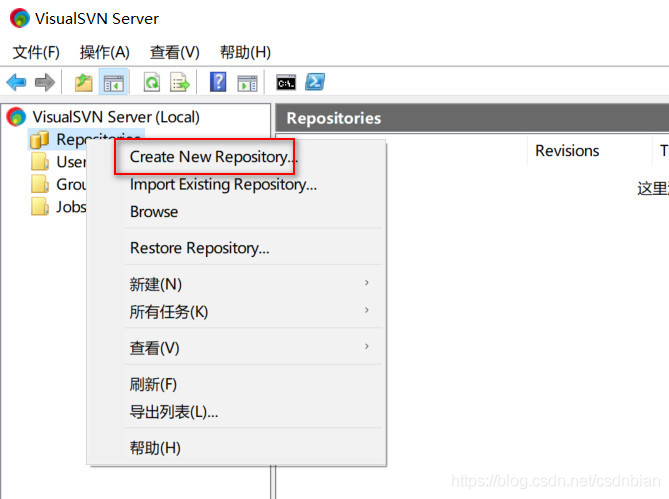Toggle the Show/Hide Console Tree icon
The image size is (669, 499).
[x=113, y=82]
